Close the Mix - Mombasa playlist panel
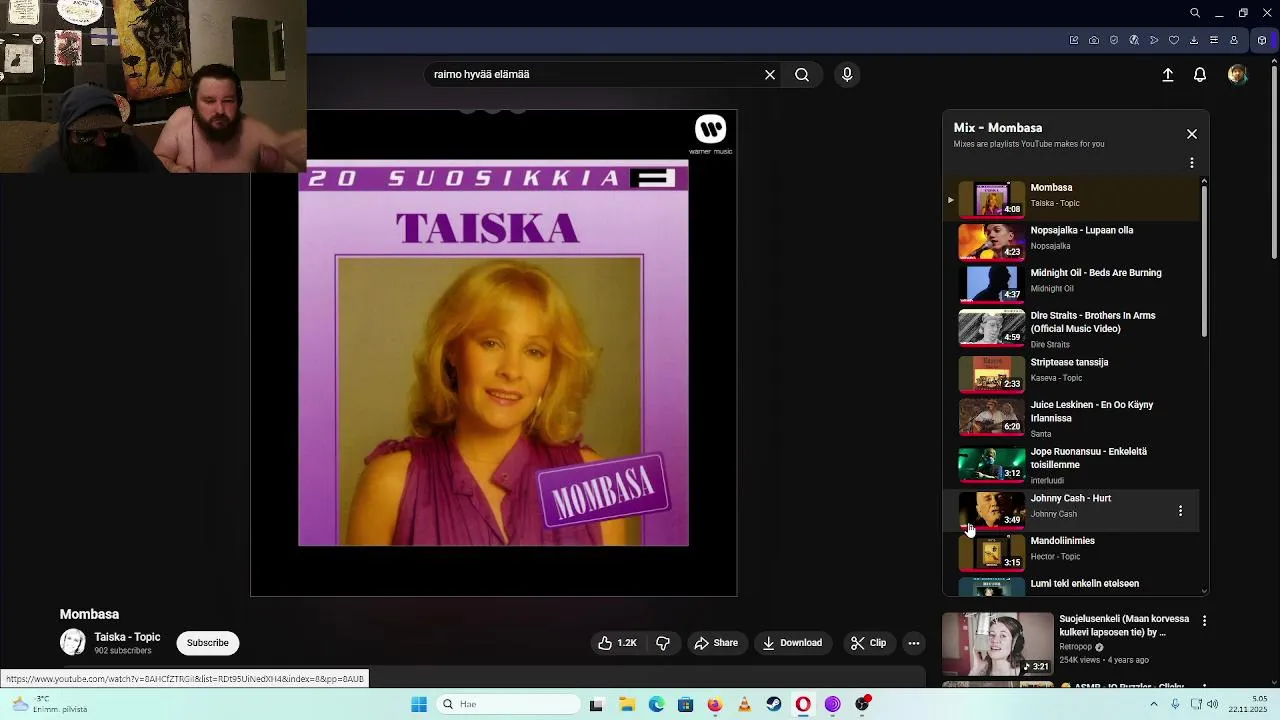The image size is (1280, 720). point(1192,134)
